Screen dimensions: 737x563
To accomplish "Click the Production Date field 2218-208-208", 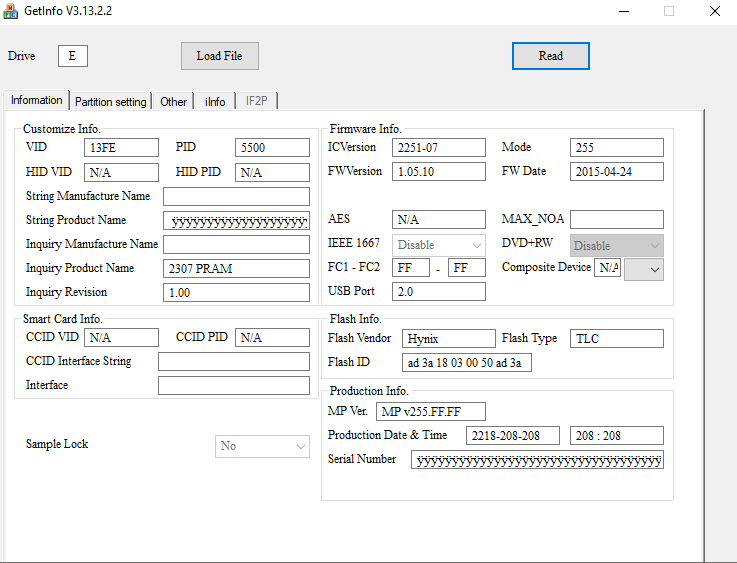I will click(x=513, y=436).
